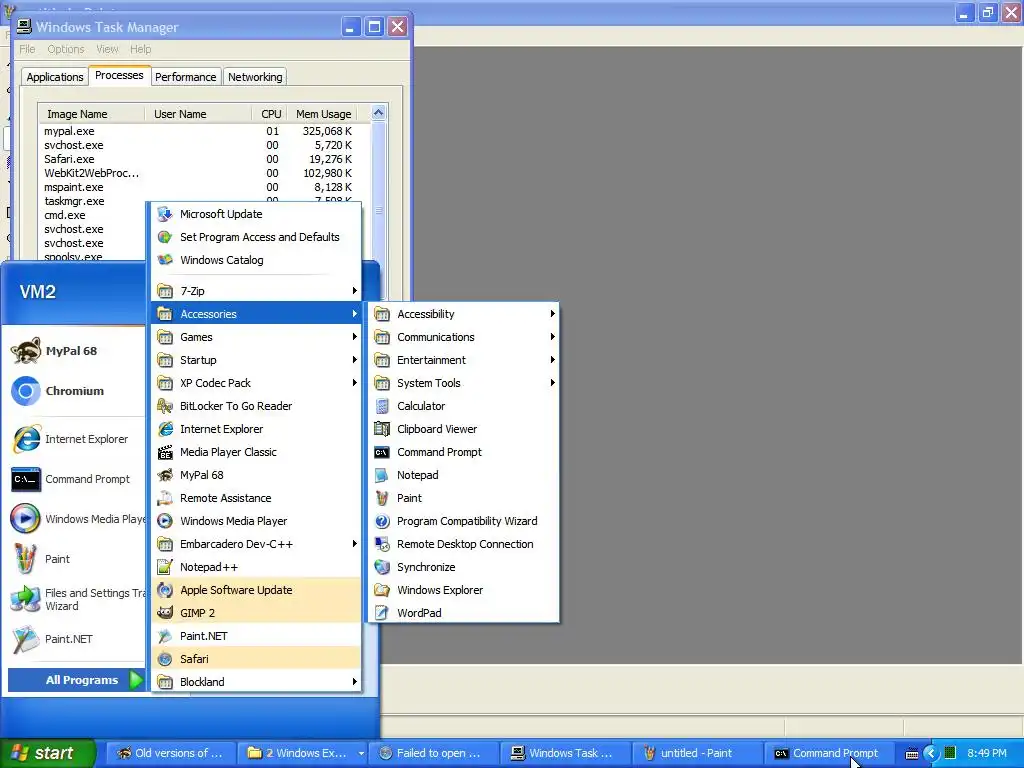The height and width of the screenshot is (768, 1024).
Task: Open Task Manager Help menu
Action: (140, 49)
